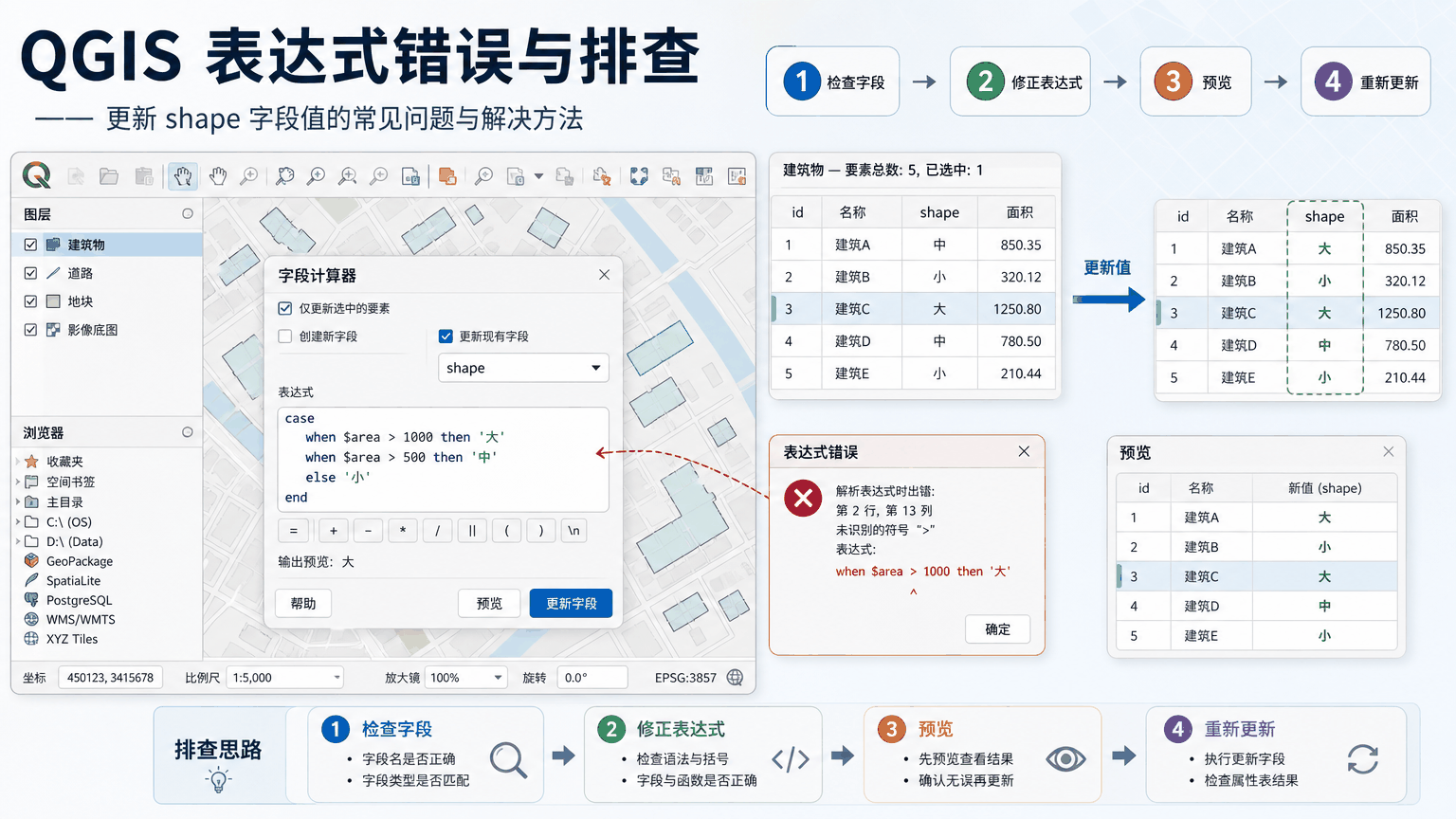Image resolution: width=1456 pixels, height=819 pixels.
Task: Click the 浏览器 panel circle button
Action: coord(188,432)
